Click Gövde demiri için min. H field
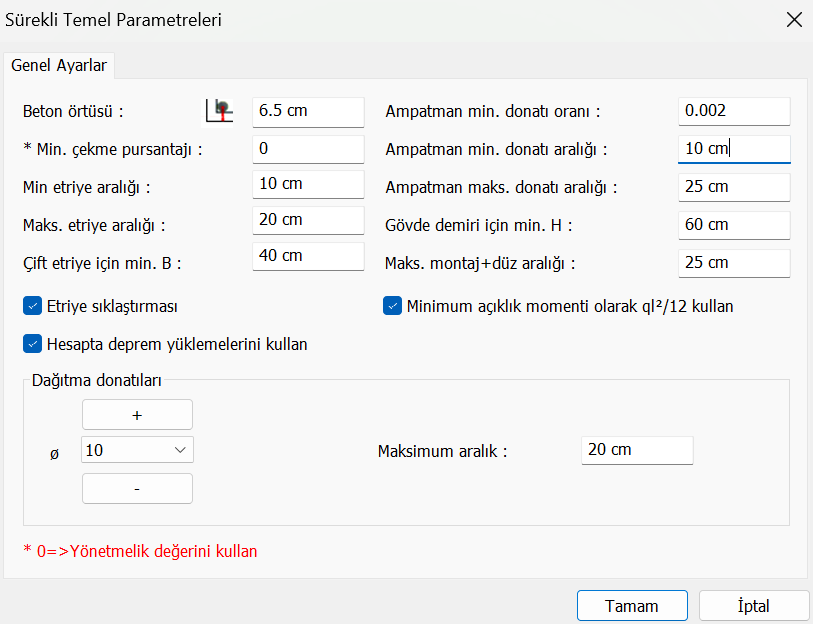The image size is (813, 624). (x=734, y=225)
